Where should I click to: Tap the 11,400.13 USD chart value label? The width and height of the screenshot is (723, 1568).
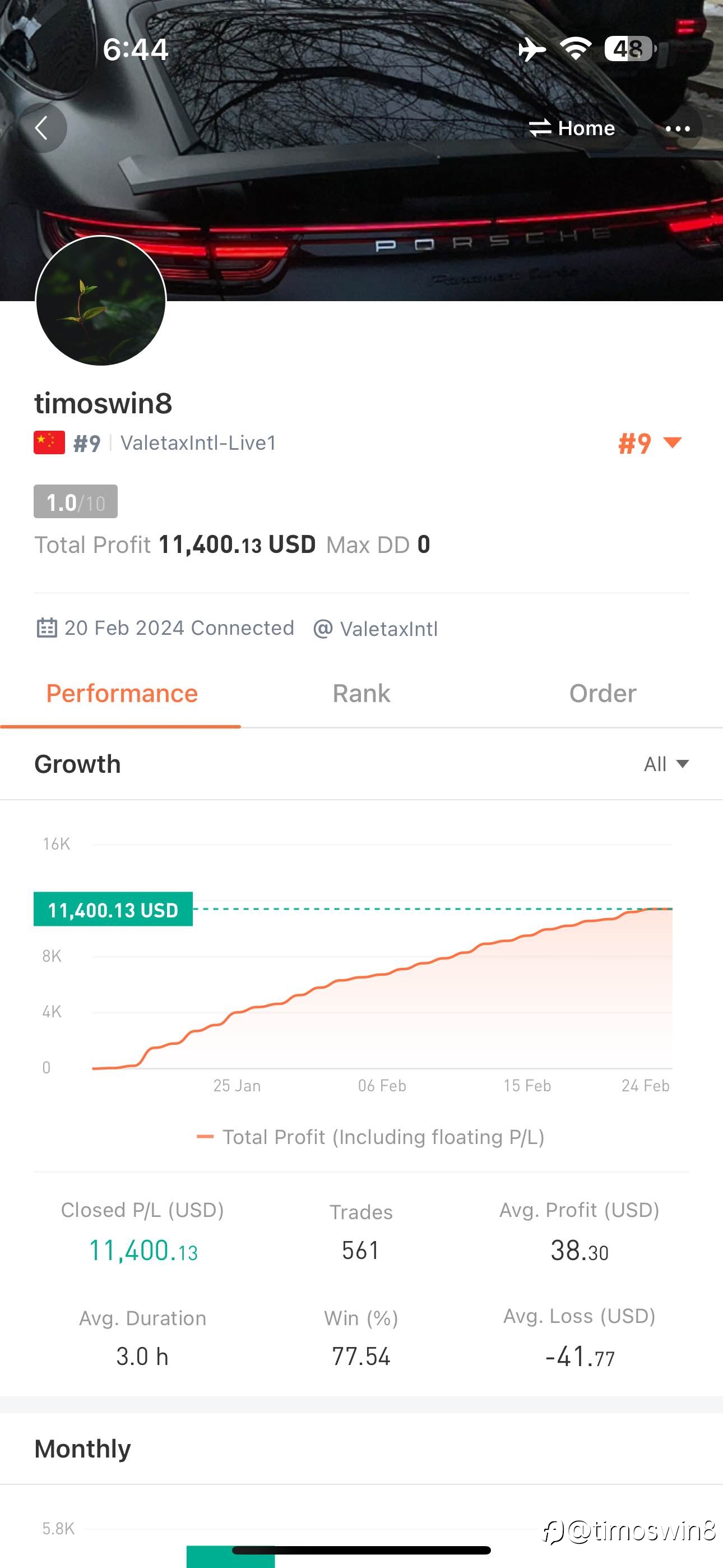click(x=113, y=910)
